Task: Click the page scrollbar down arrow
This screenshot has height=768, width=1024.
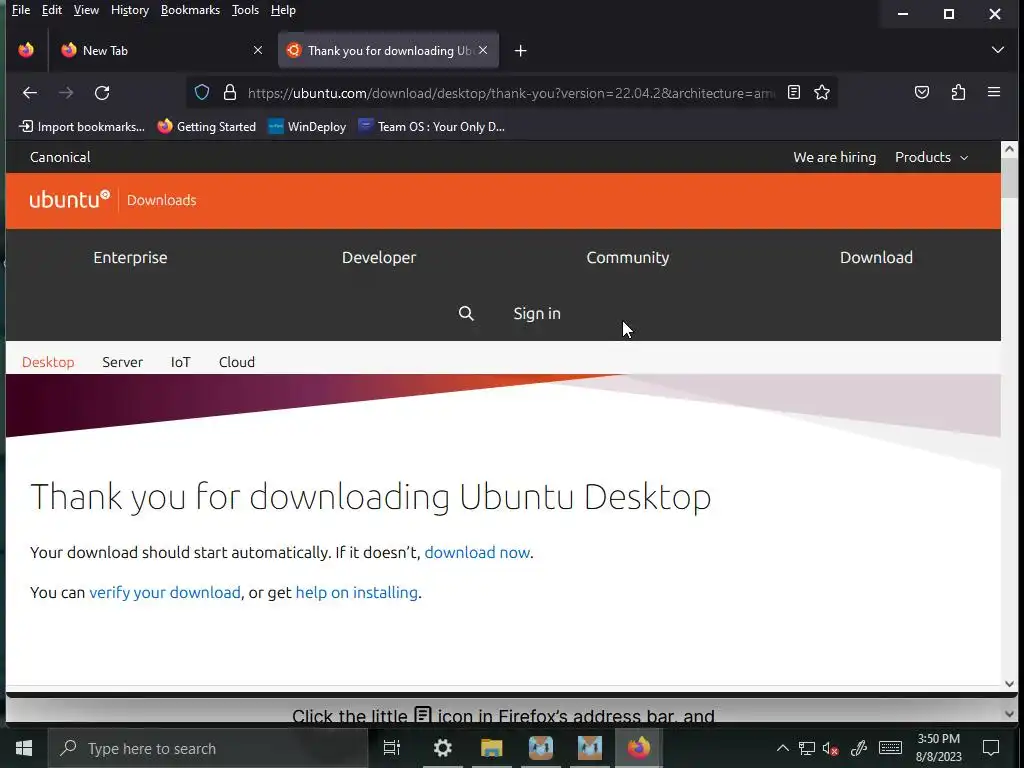Action: coord(1010,684)
